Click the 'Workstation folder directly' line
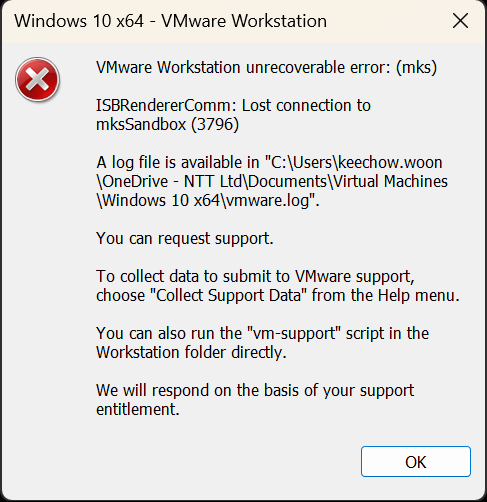The image size is (487, 502). [x=191, y=352]
